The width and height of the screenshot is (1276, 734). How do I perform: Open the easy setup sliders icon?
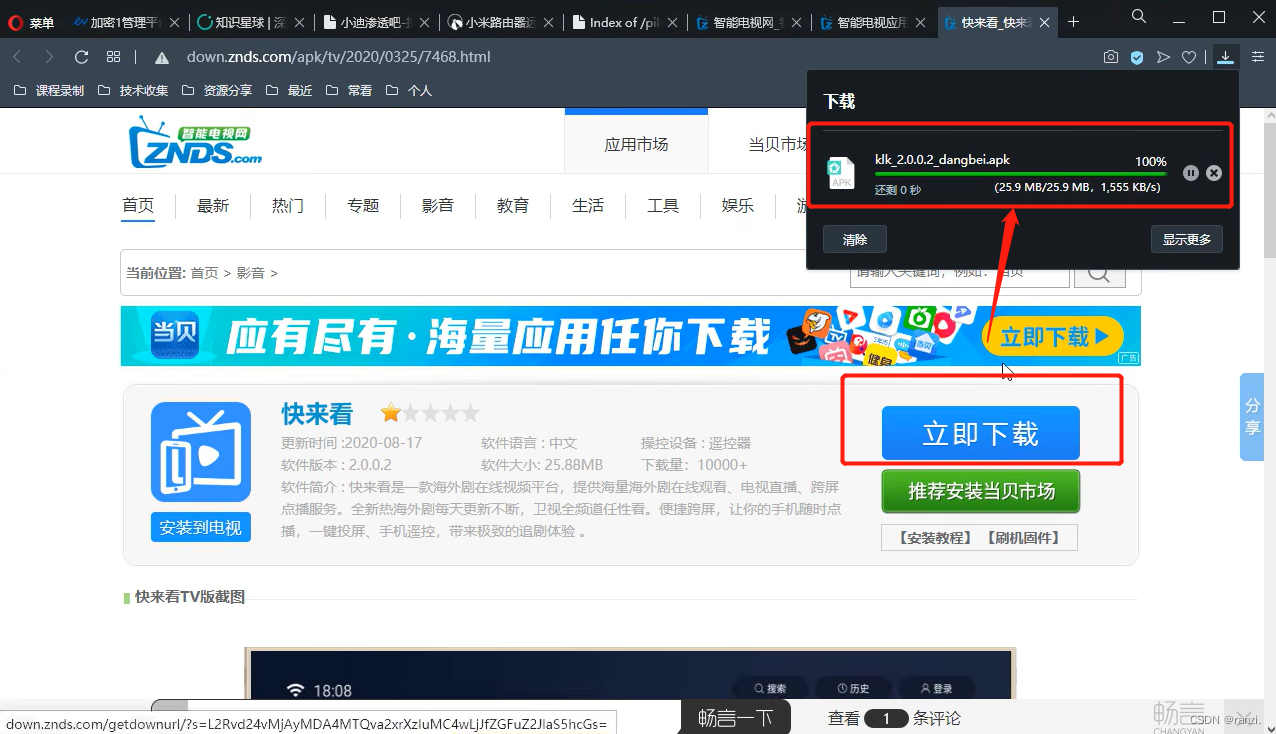point(1258,57)
